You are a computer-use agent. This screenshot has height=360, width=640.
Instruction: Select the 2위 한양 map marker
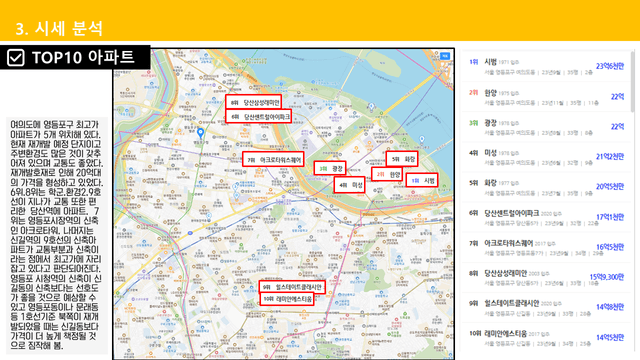point(387,174)
